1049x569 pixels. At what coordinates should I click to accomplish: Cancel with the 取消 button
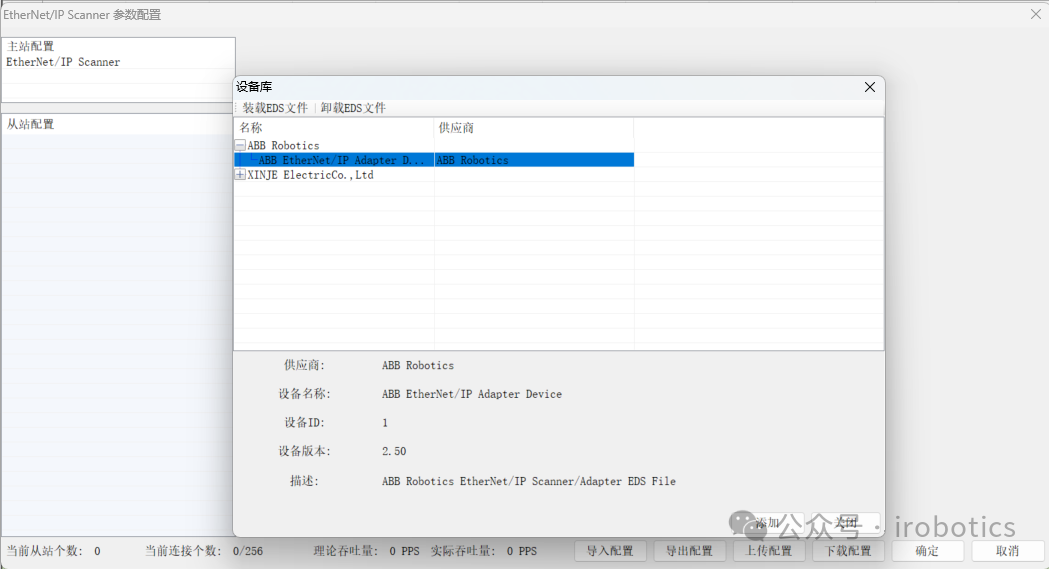1007,551
